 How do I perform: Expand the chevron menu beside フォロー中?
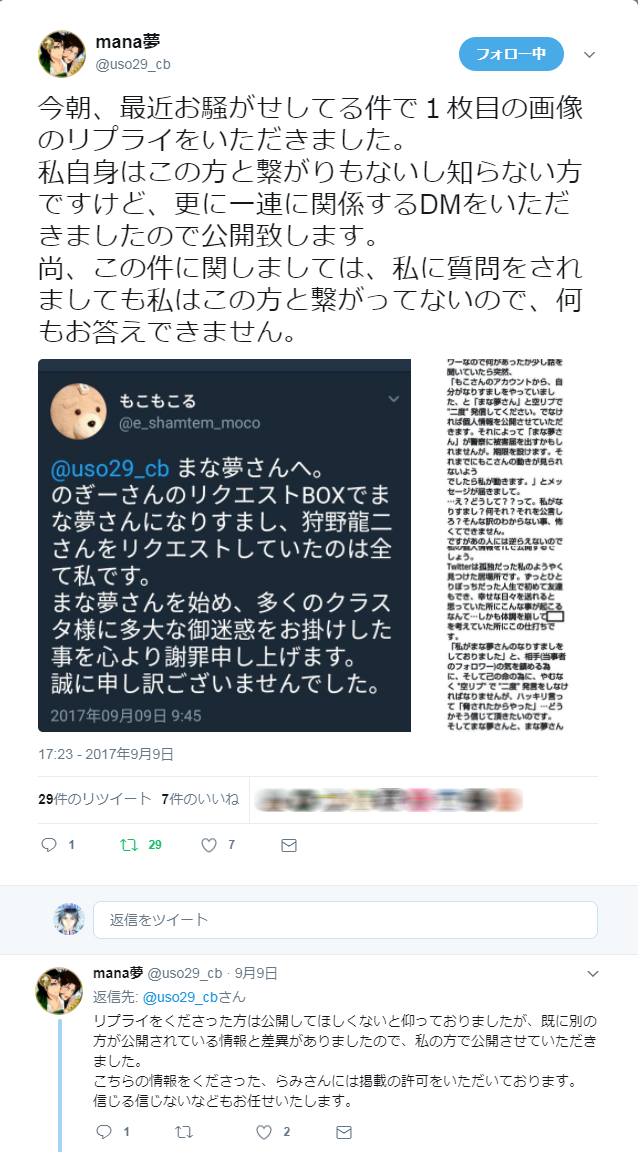[589, 54]
